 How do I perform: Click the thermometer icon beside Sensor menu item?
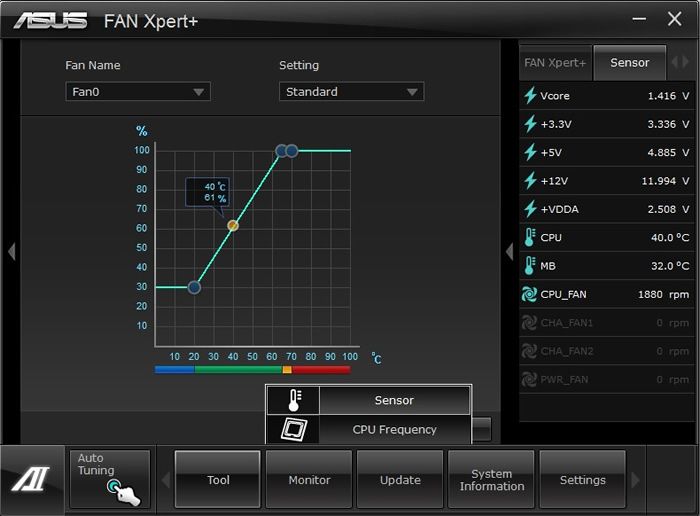point(294,400)
